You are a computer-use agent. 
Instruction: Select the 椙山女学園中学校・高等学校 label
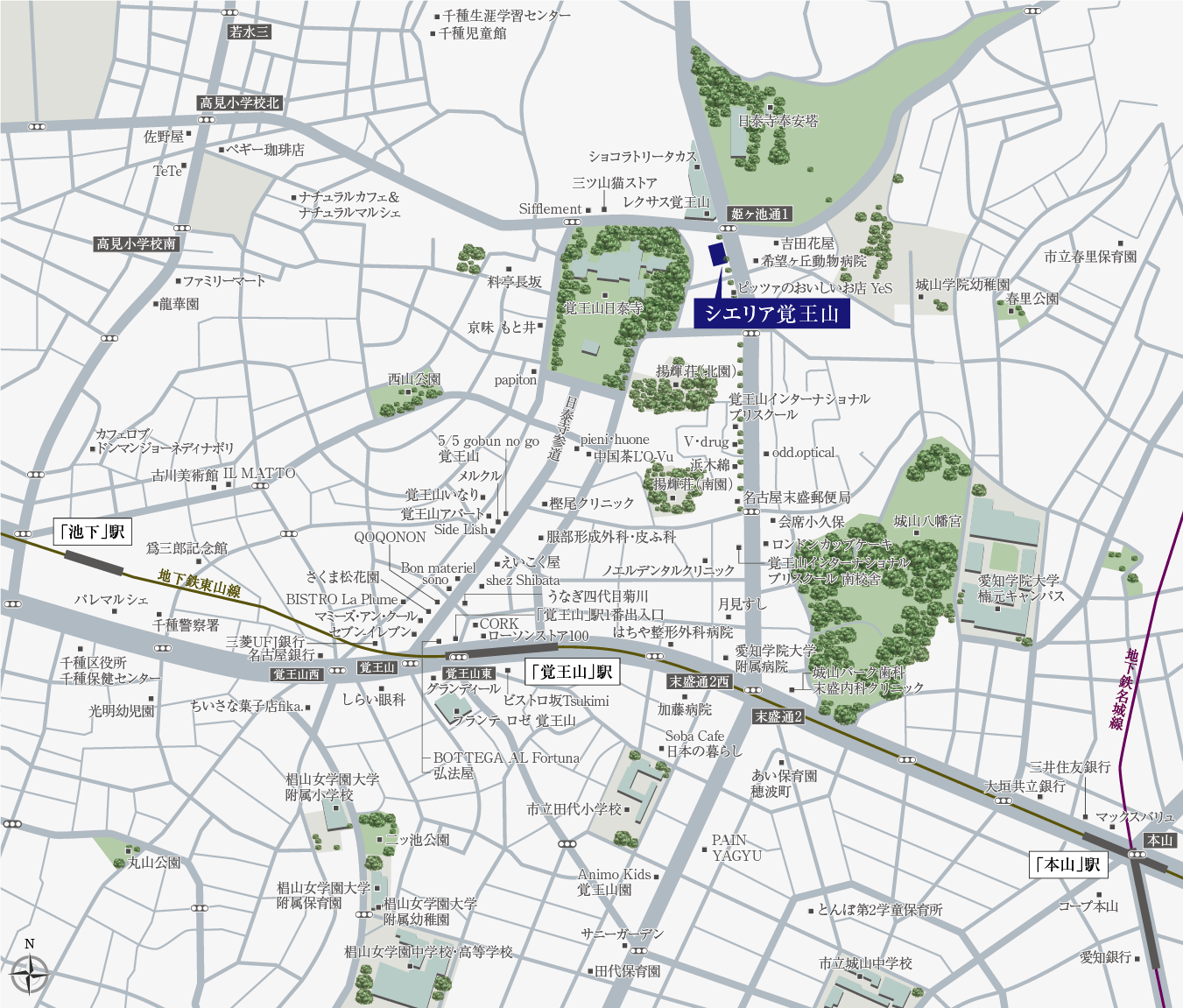point(428,951)
